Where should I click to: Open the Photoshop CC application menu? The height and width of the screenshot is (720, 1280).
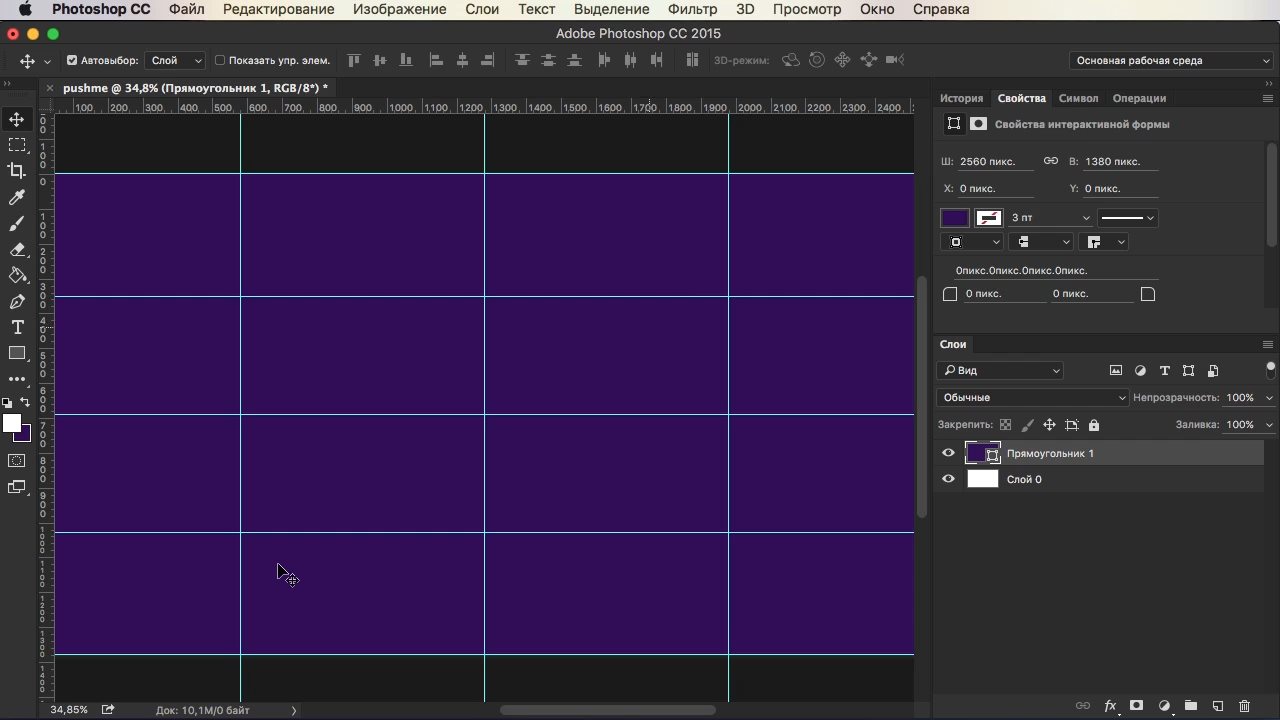[x=101, y=9]
